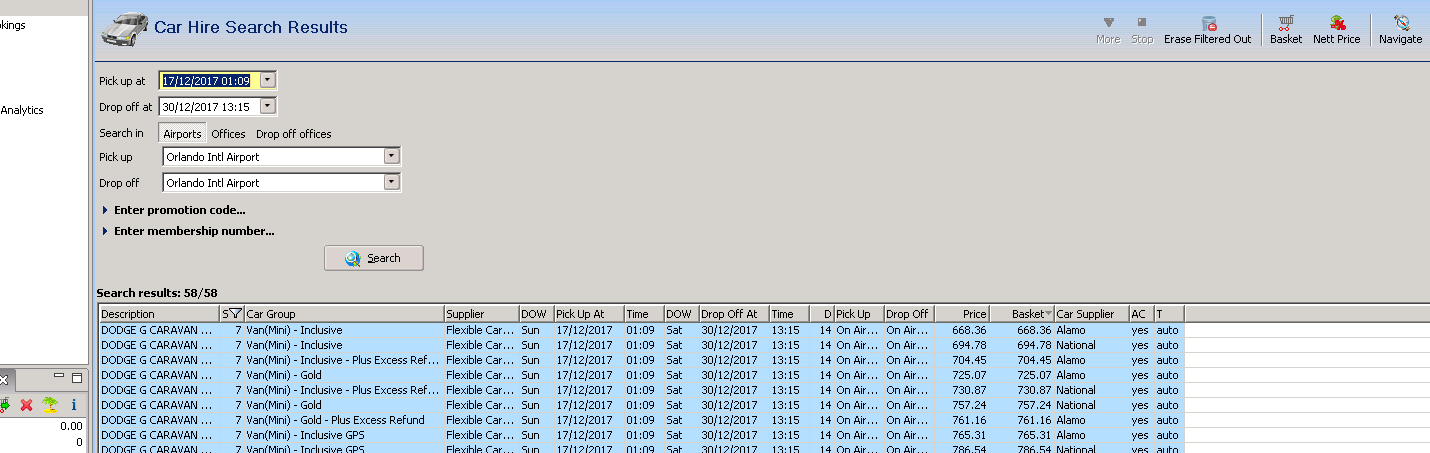Image resolution: width=1430 pixels, height=453 pixels.
Task: Open the Pick up at date dropdown
Action: 267,80
